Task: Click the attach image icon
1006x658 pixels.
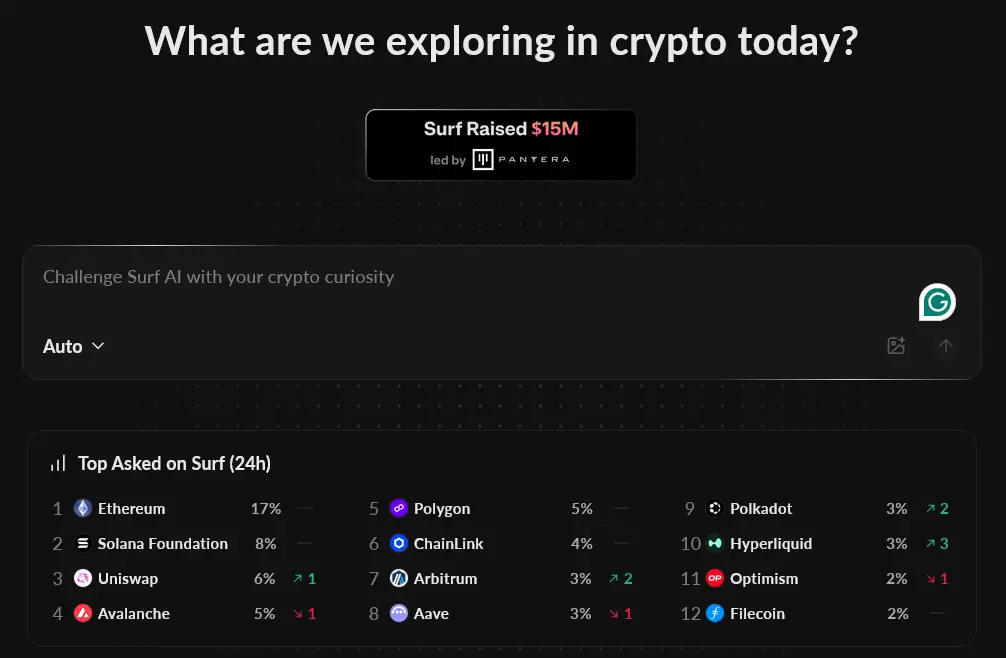Action: (896, 346)
